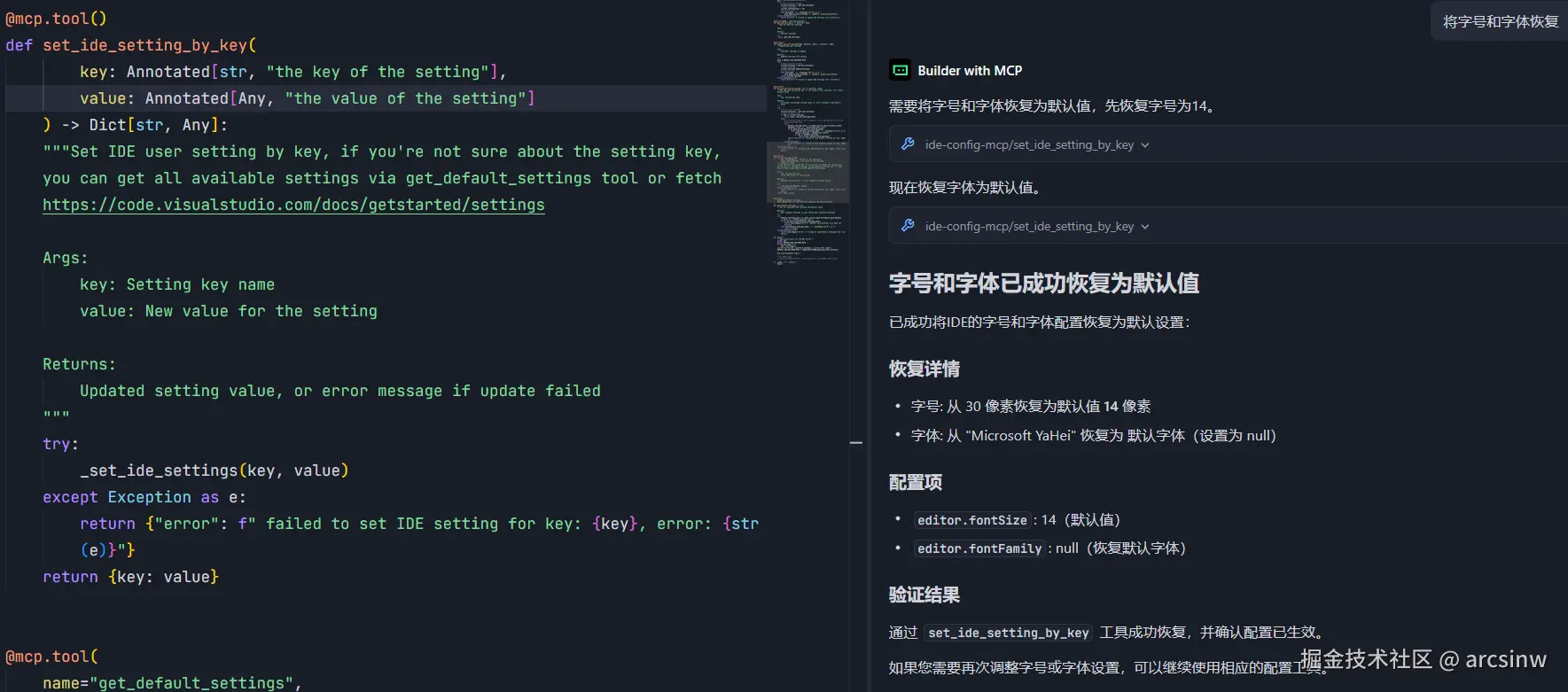Click the Builder with MCP agent name

[970, 71]
